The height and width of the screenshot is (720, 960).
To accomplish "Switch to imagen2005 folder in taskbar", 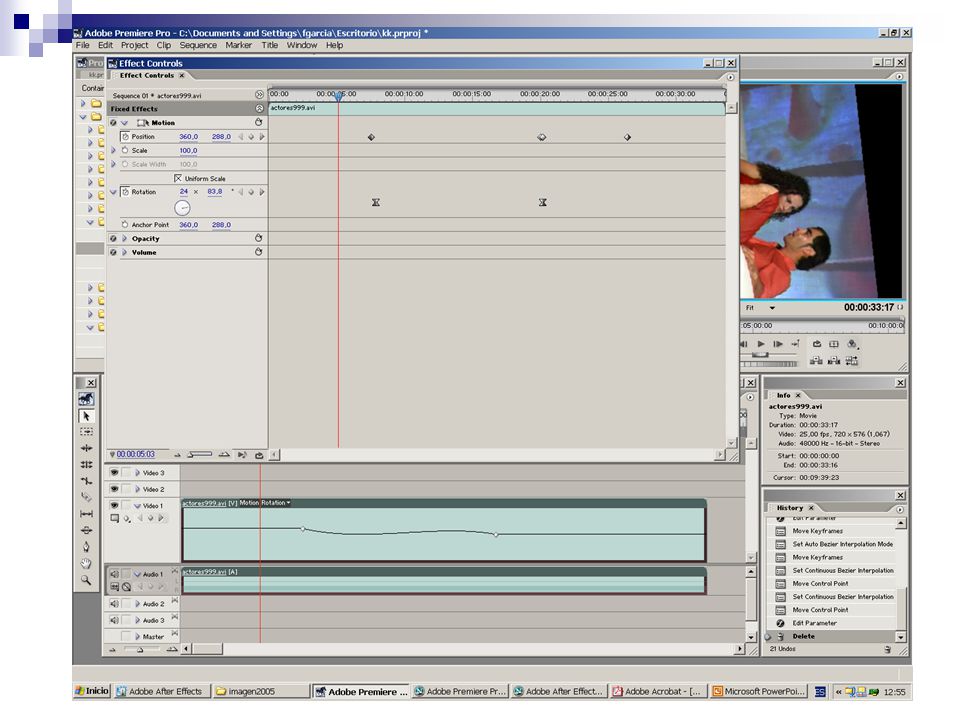I will pyautogui.click(x=261, y=691).
